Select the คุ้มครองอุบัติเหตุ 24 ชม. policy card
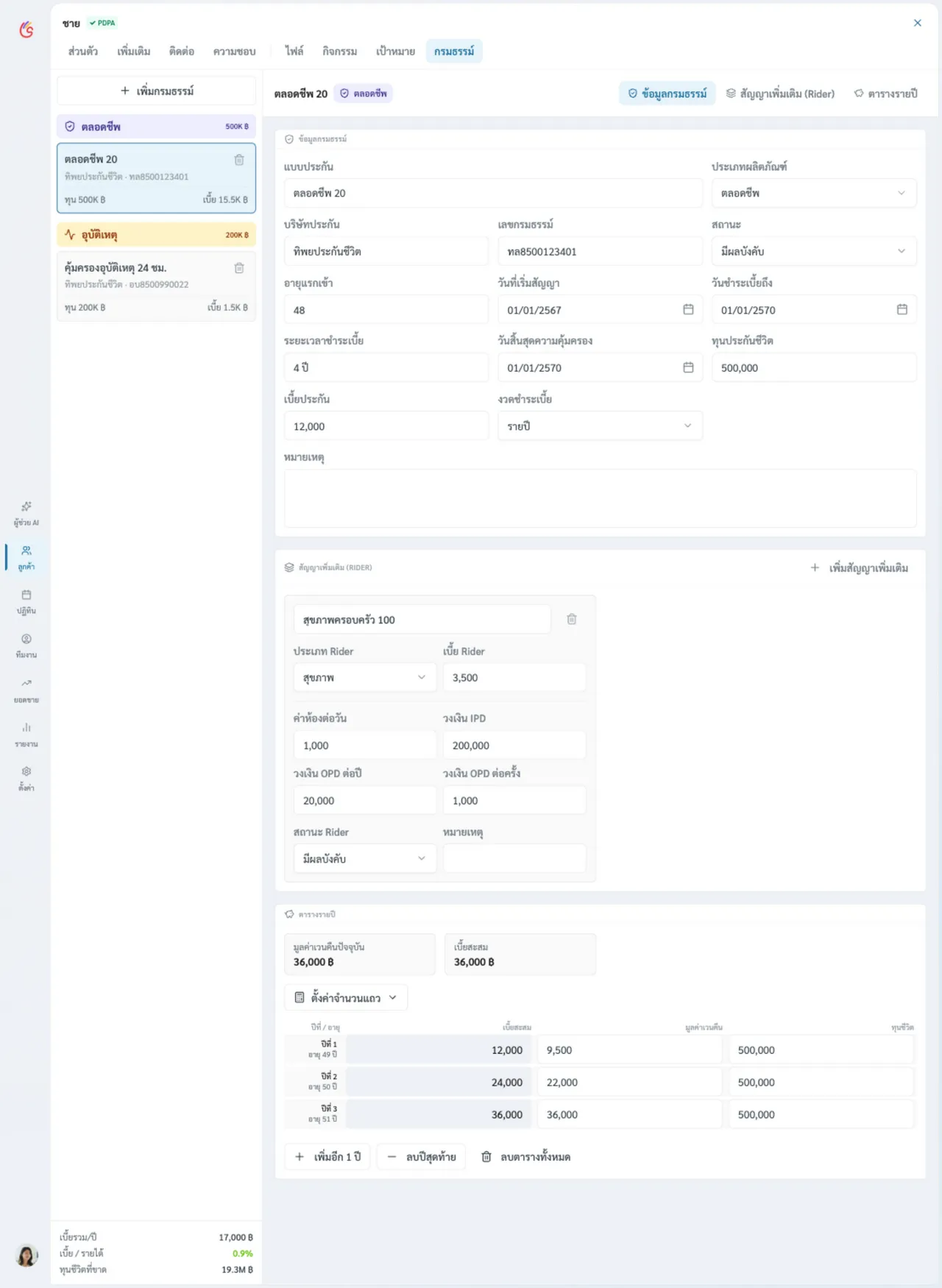 click(157, 287)
